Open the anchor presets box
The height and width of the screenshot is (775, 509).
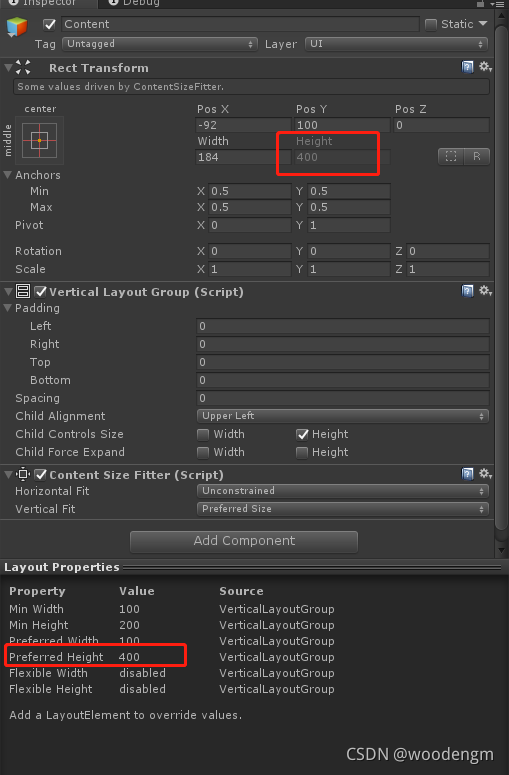pyautogui.click(x=40, y=140)
